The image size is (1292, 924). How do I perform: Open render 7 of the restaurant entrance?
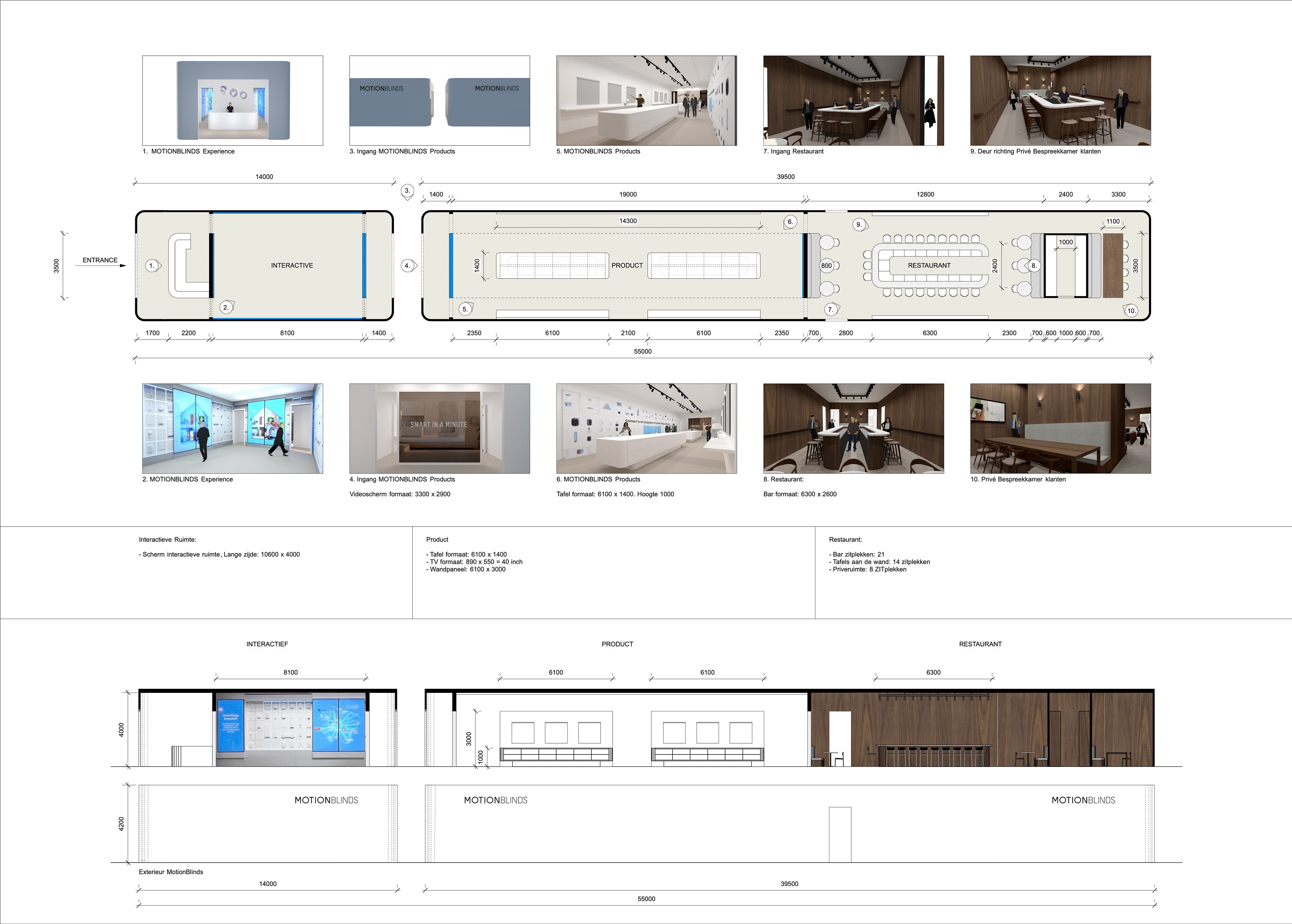tap(854, 101)
